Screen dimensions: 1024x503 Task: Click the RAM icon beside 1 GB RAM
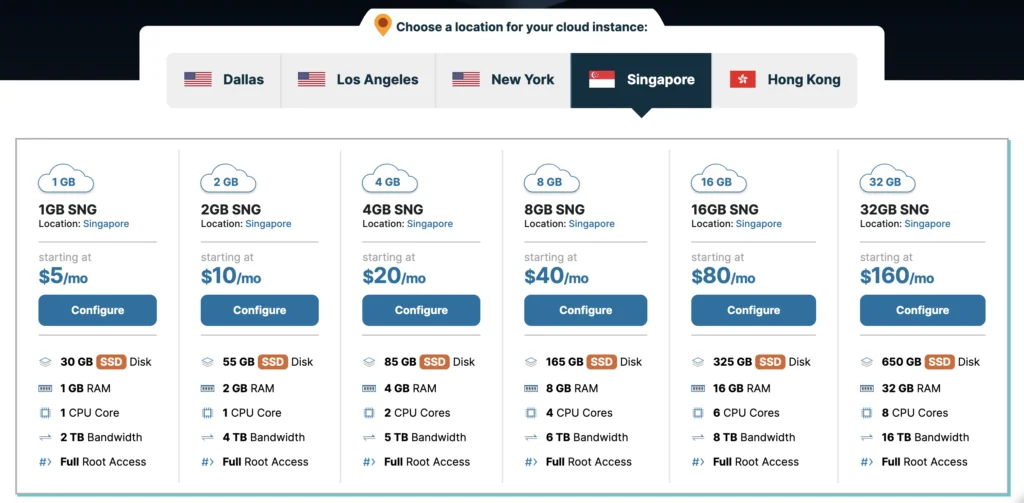pos(45,388)
